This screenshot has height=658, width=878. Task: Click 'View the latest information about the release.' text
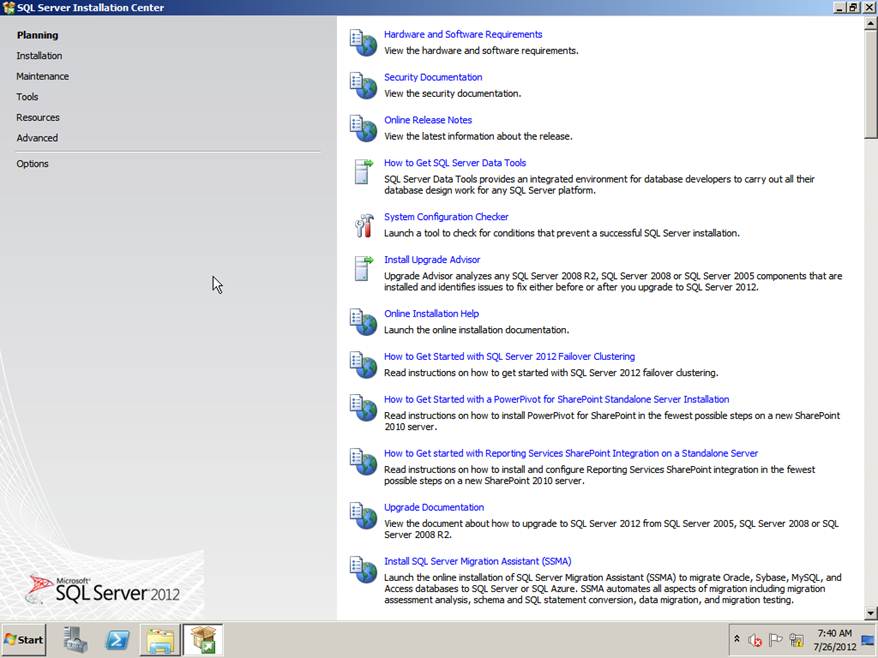pos(478,137)
